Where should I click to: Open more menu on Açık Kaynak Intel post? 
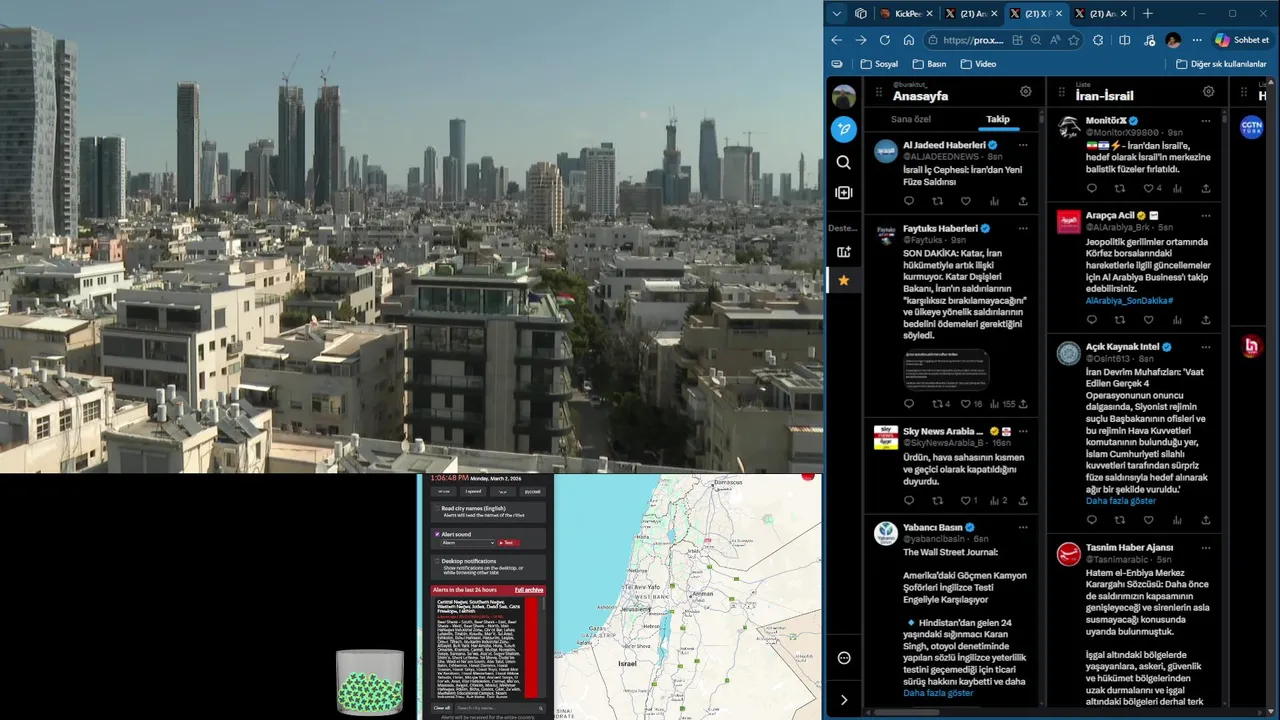tap(1206, 347)
